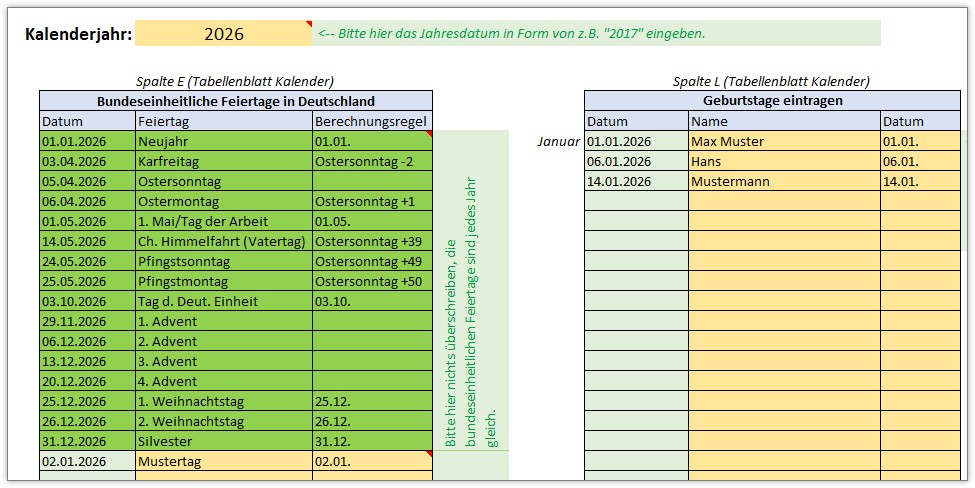975x488 pixels.
Task: Click the 'Ch. Himmelfahrt (Vatertag)' cell
Action: tap(223, 241)
